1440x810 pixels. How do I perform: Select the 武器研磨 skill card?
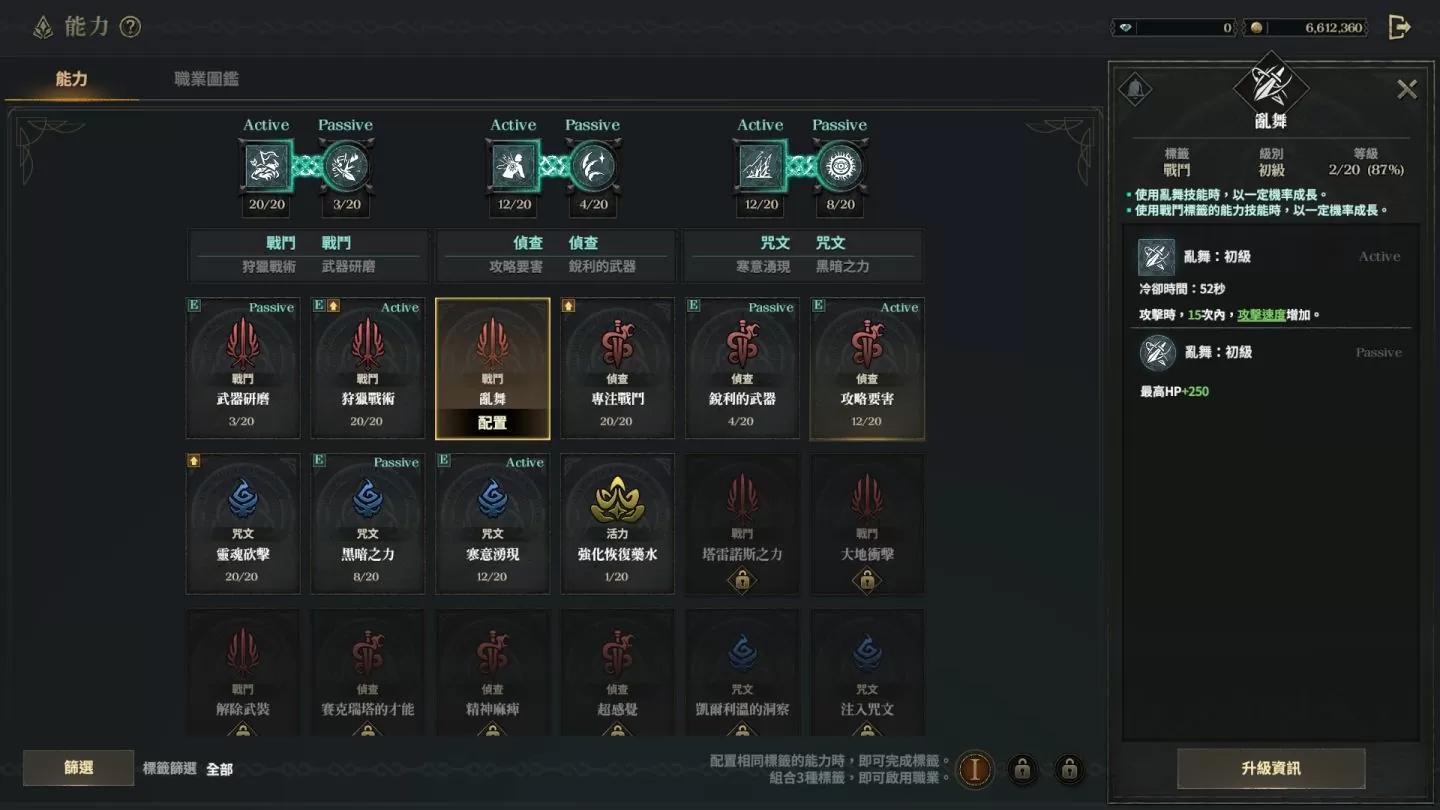point(243,368)
